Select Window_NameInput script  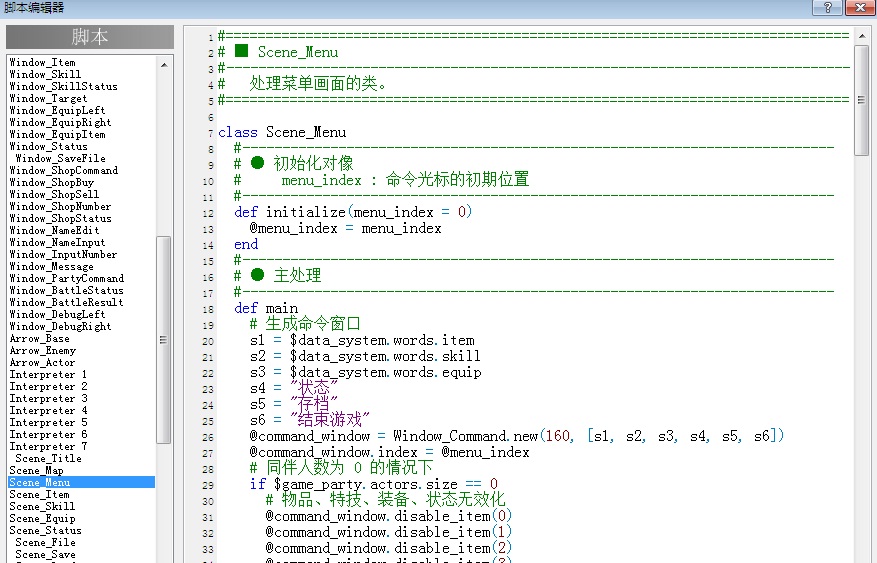[57, 243]
